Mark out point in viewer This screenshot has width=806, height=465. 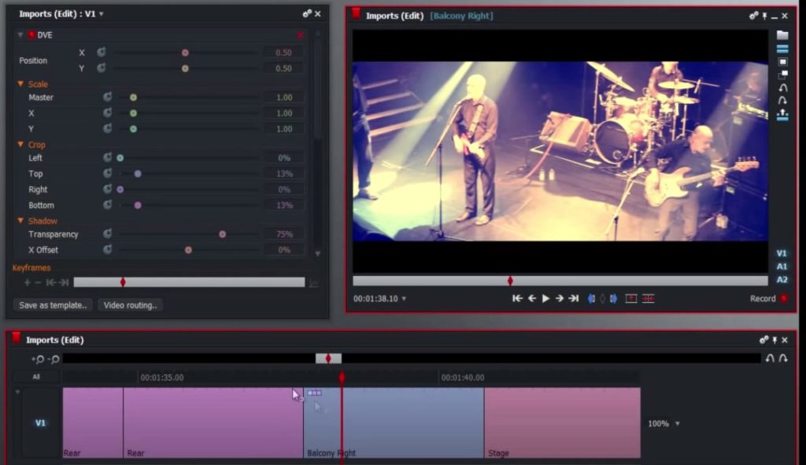pyautogui.click(x=614, y=299)
